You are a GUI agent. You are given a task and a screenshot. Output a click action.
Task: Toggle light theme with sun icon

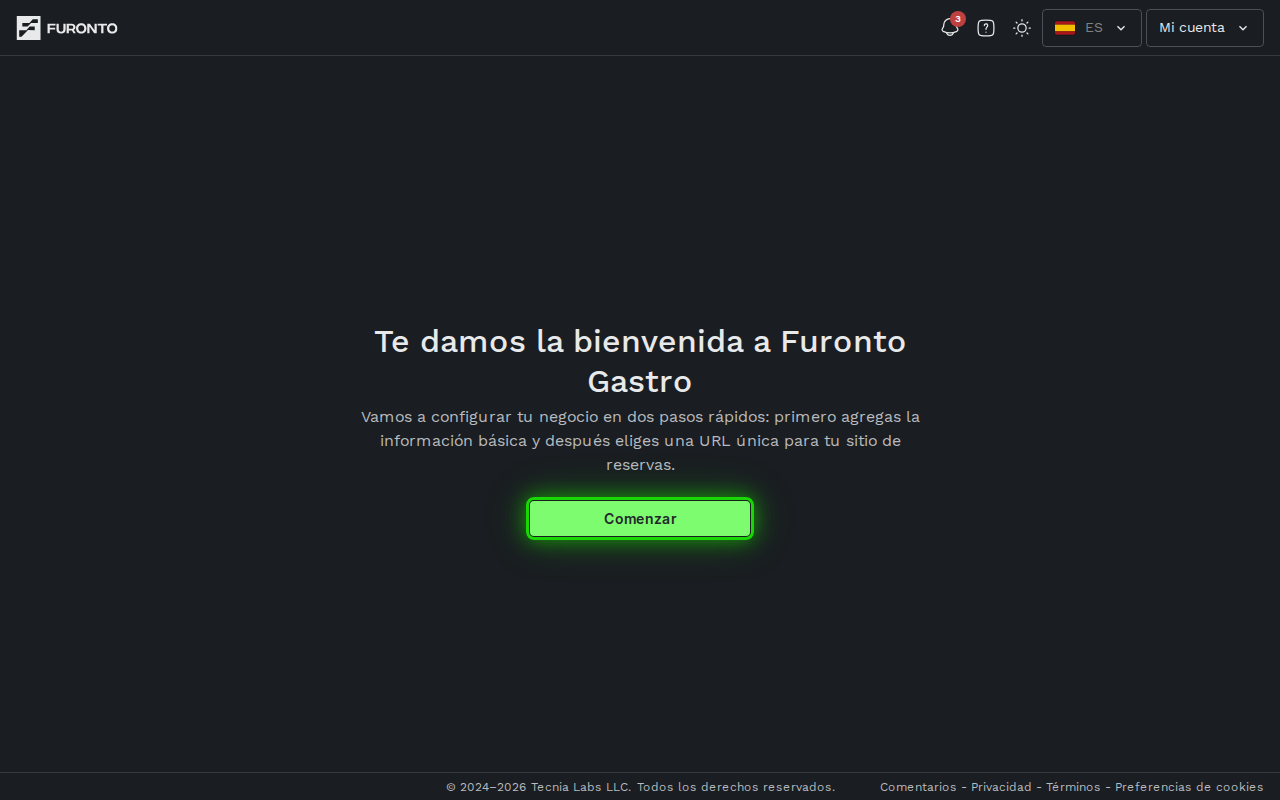tap(1022, 28)
